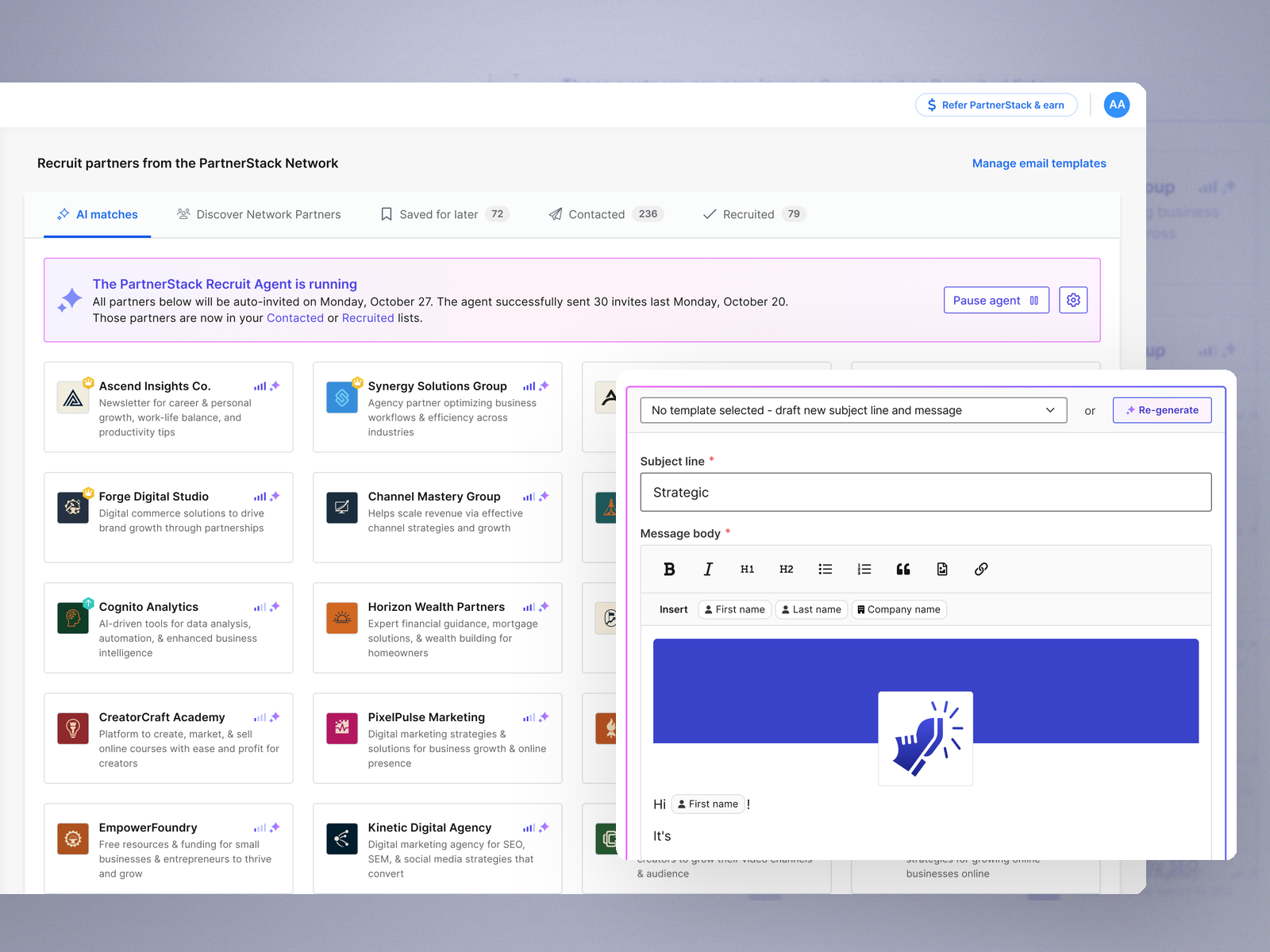Toggle bold formatting in message body
The height and width of the screenshot is (952, 1270).
pyautogui.click(x=669, y=569)
